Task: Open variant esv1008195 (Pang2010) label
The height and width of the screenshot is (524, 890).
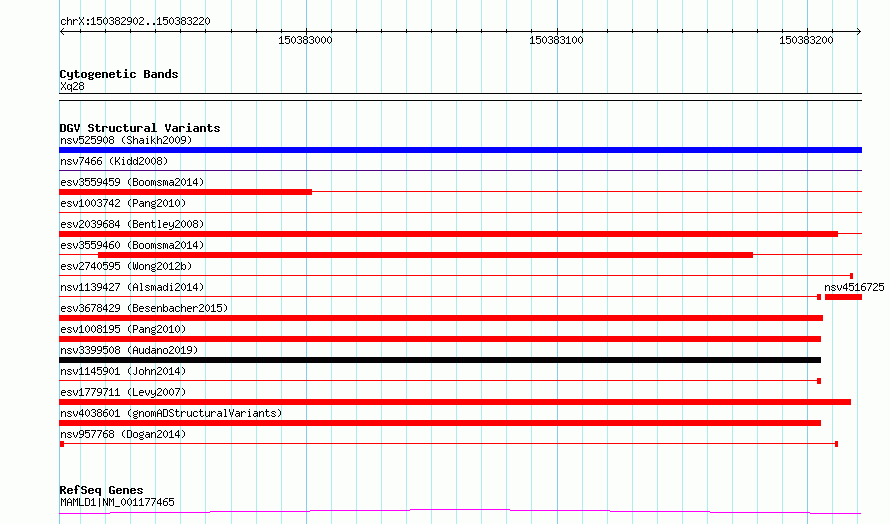Action: (123, 329)
